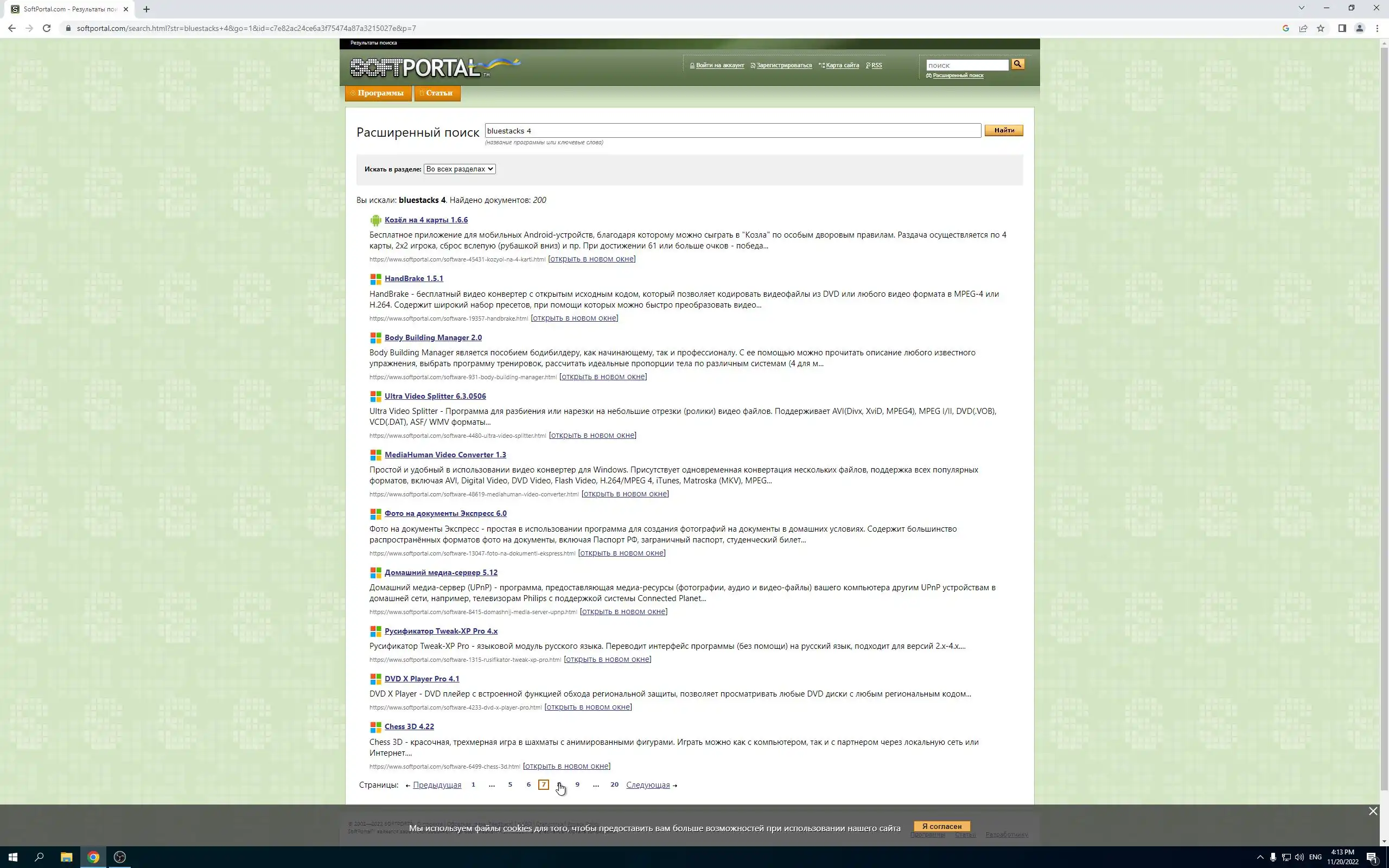Screen dimensions: 1389x868
Task: Click the Windows icon beside HandBrake 1.5.1
Action: coord(375,279)
